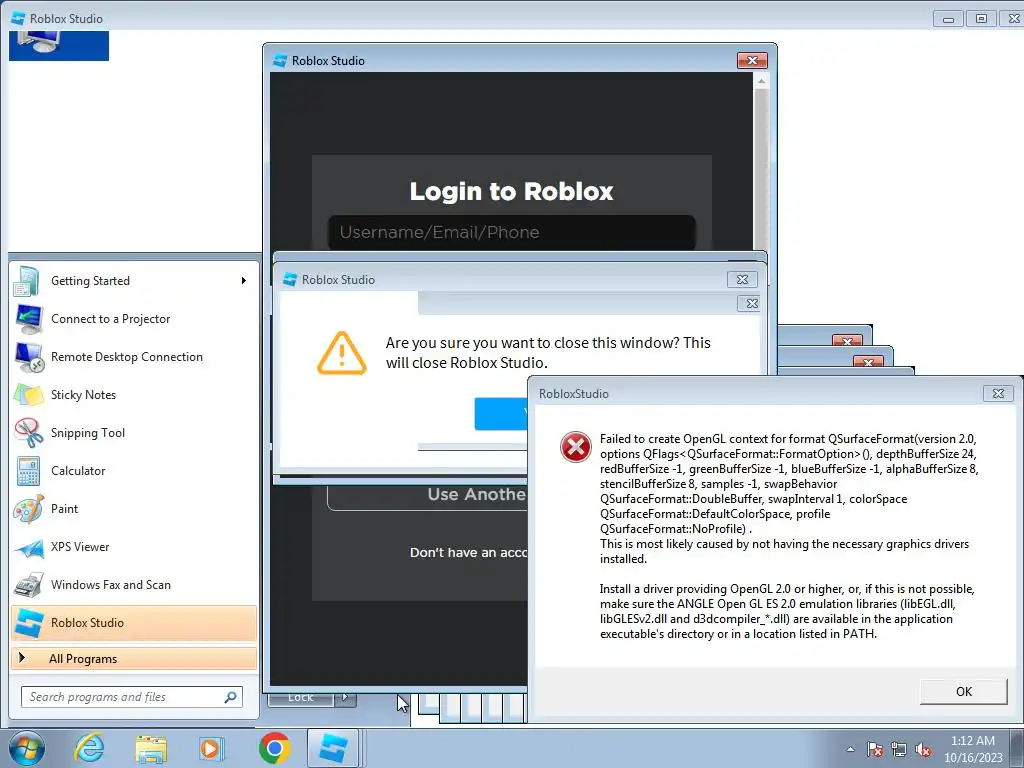Click the Calculator icon
Image resolution: width=1024 pixels, height=768 pixels.
28,471
